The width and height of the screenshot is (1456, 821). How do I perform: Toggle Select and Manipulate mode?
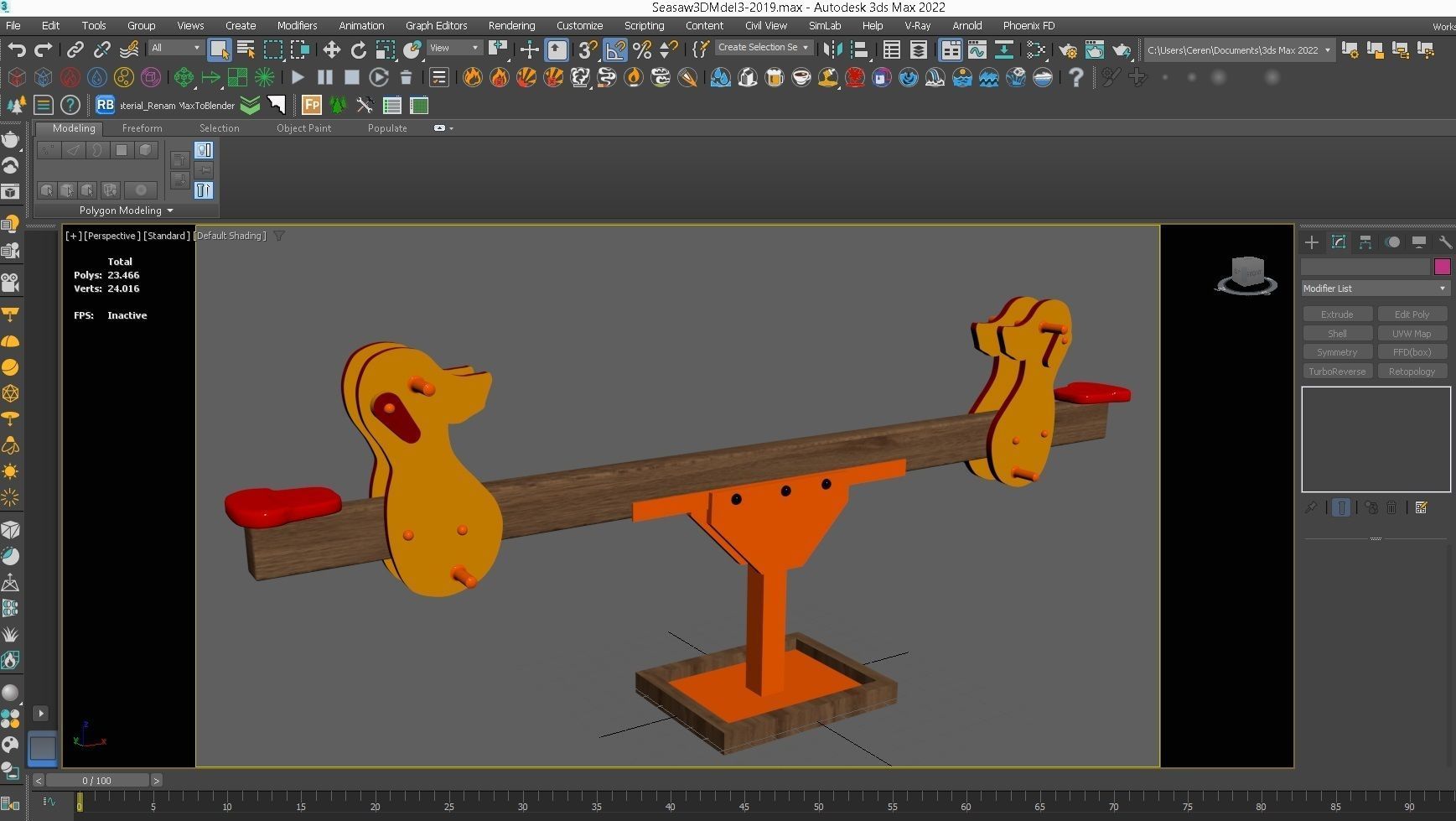530,49
